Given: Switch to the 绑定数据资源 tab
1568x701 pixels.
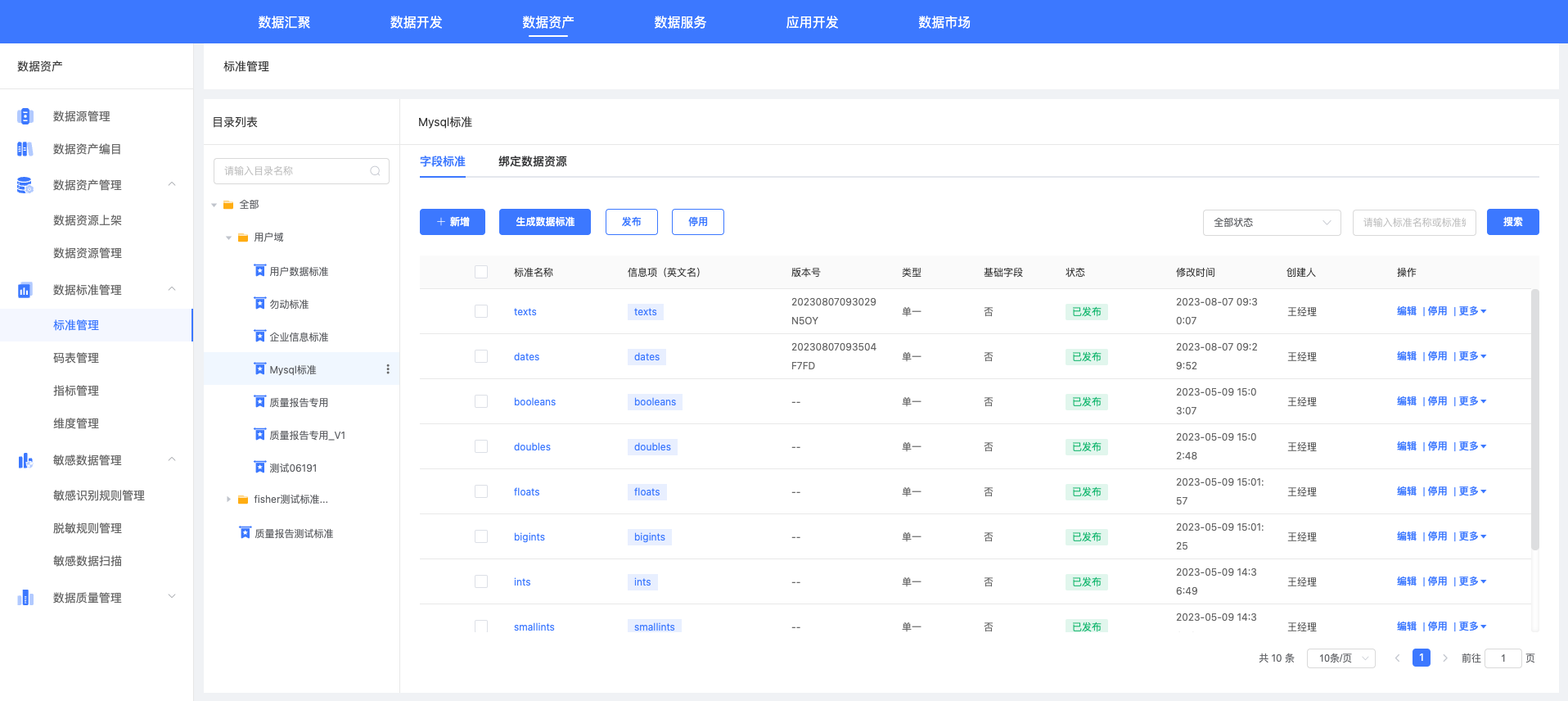Looking at the screenshot, I should point(533,161).
